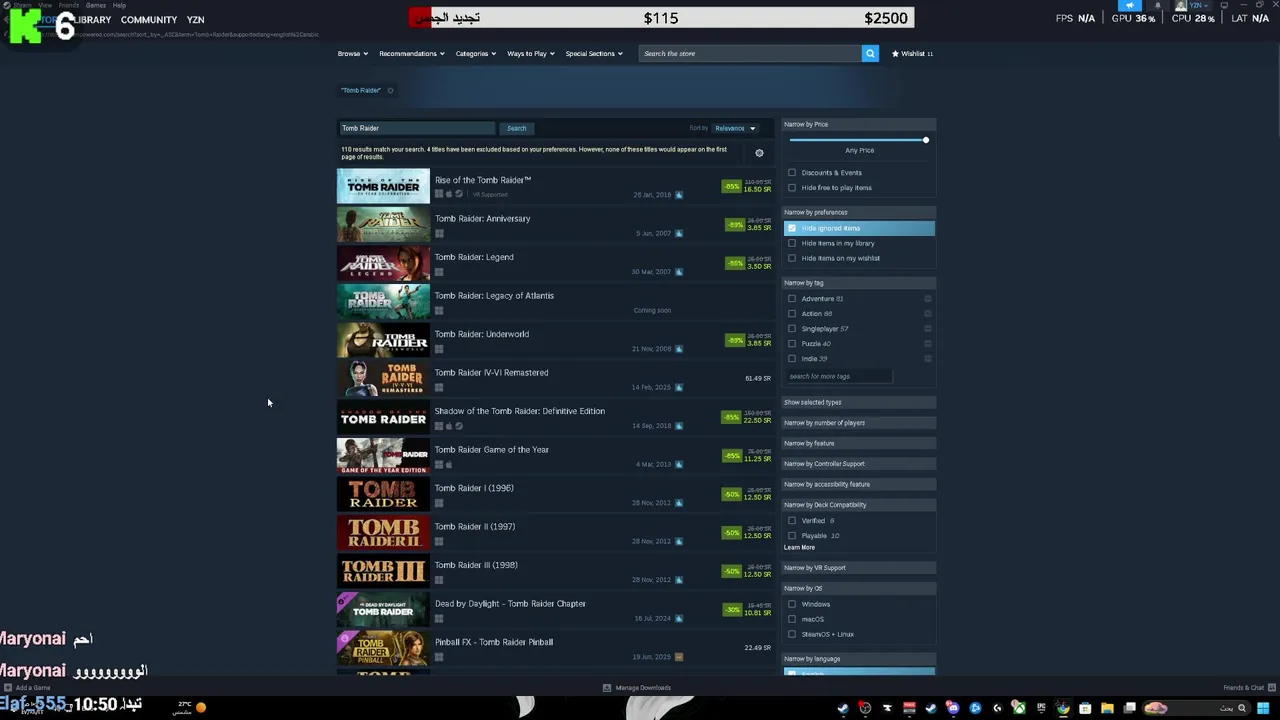Image resolution: width=1280 pixels, height=720 pixels.
Task: Click the Add a Game plus icon
Action: (7, 688)
